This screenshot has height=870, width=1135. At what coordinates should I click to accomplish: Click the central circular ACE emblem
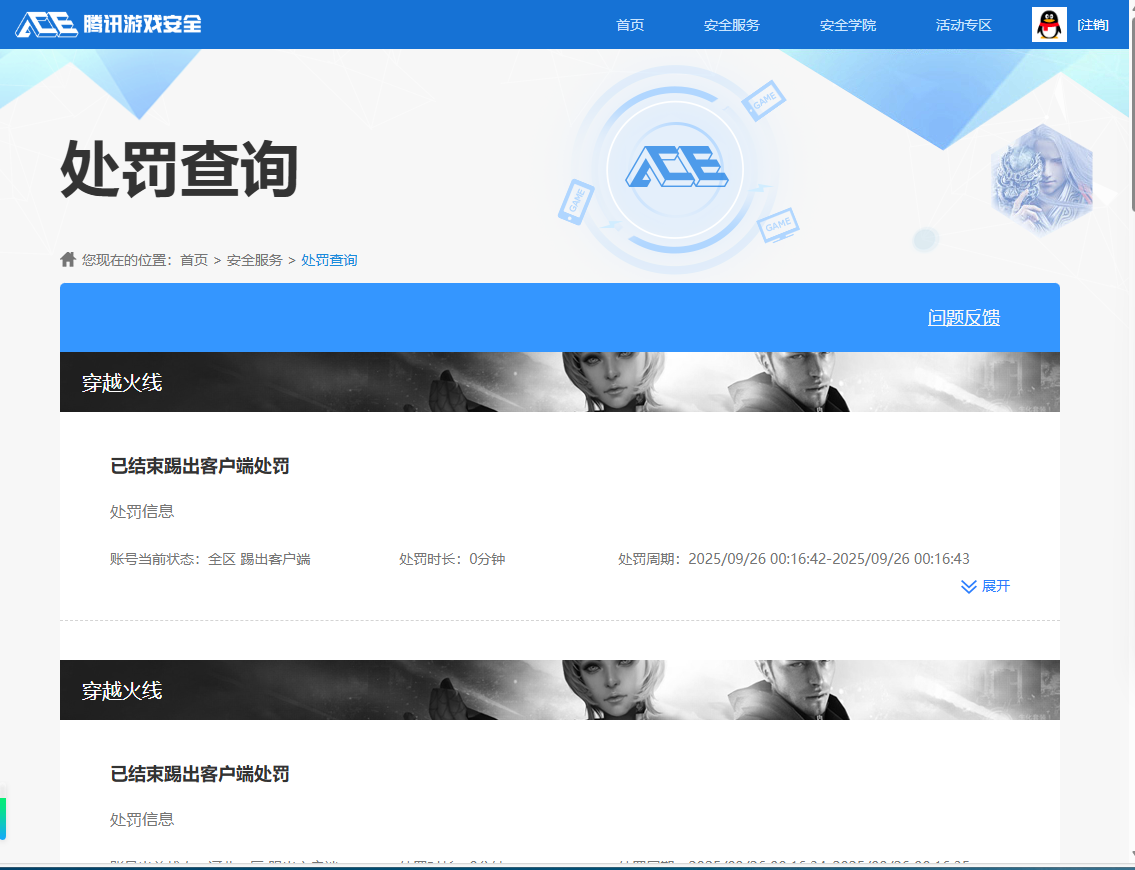click(x=676, y=167)
